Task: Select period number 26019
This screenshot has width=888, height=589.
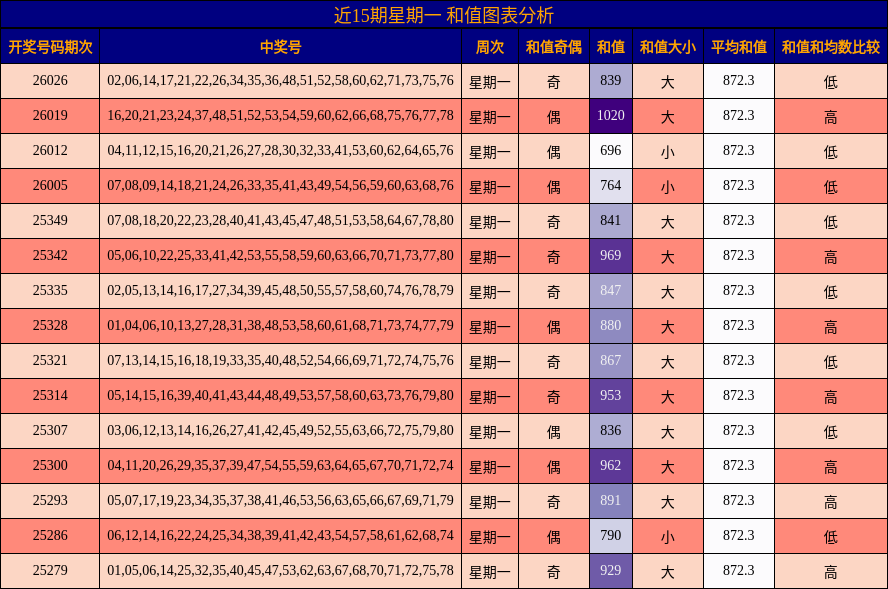Action: [x=51, y=114]
